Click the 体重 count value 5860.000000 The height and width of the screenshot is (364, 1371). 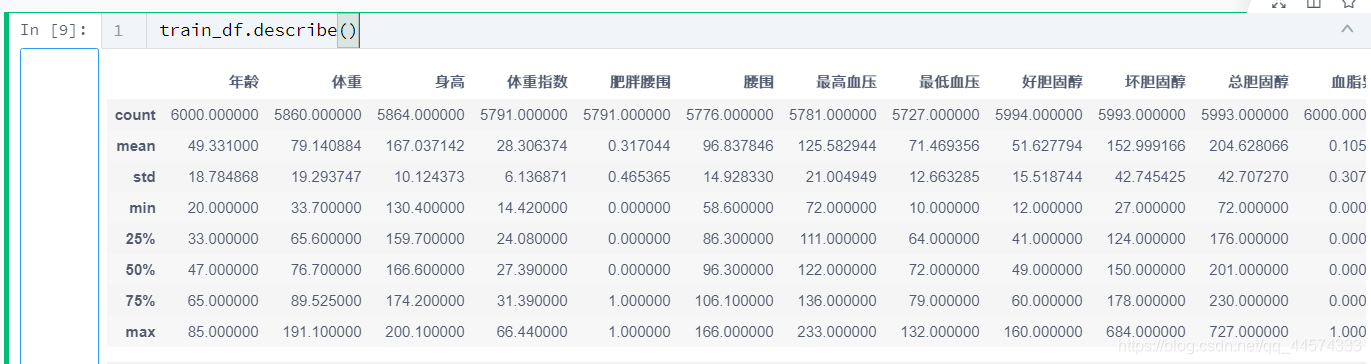pos(318,115)
